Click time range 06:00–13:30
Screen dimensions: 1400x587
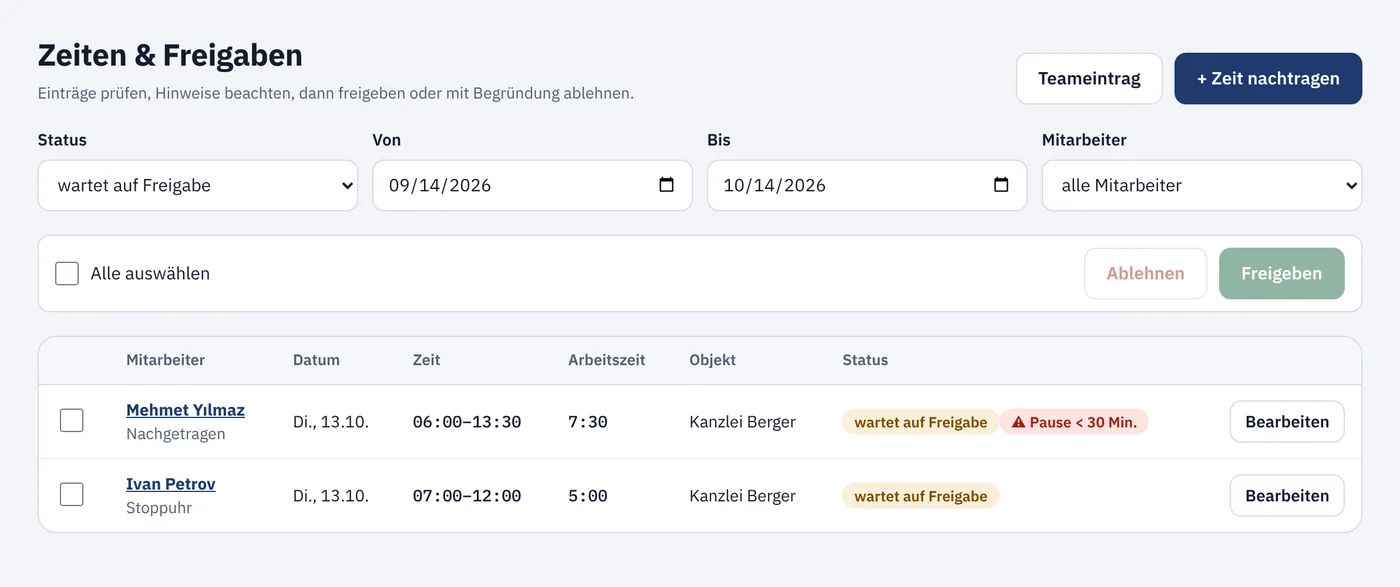[x=467, y=422]
